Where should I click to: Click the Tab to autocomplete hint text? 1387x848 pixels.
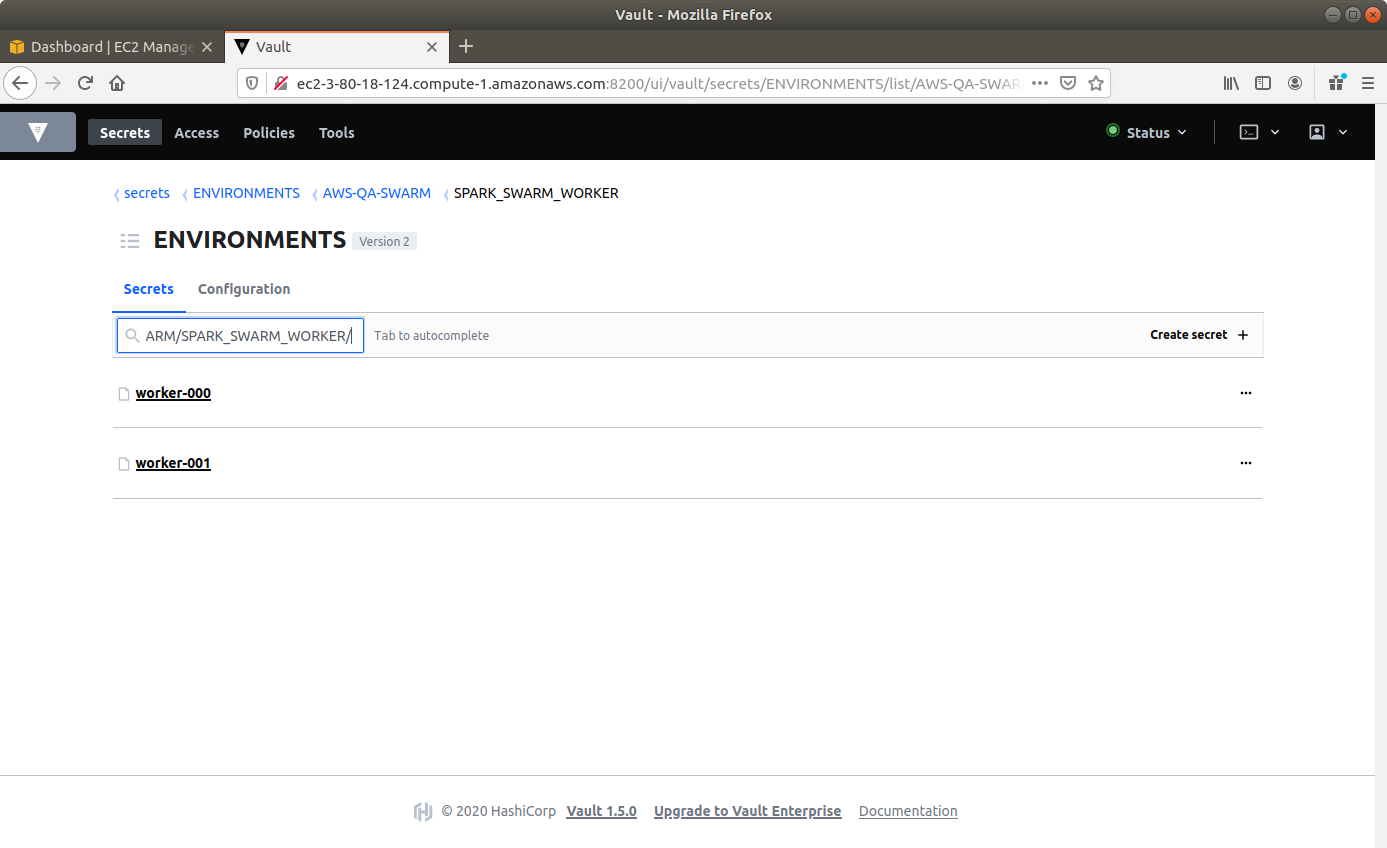[x=431, y=336]
